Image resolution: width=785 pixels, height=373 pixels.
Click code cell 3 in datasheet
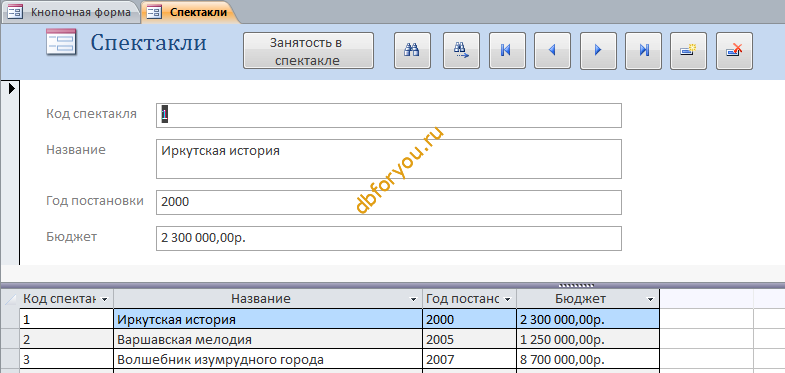67,359
